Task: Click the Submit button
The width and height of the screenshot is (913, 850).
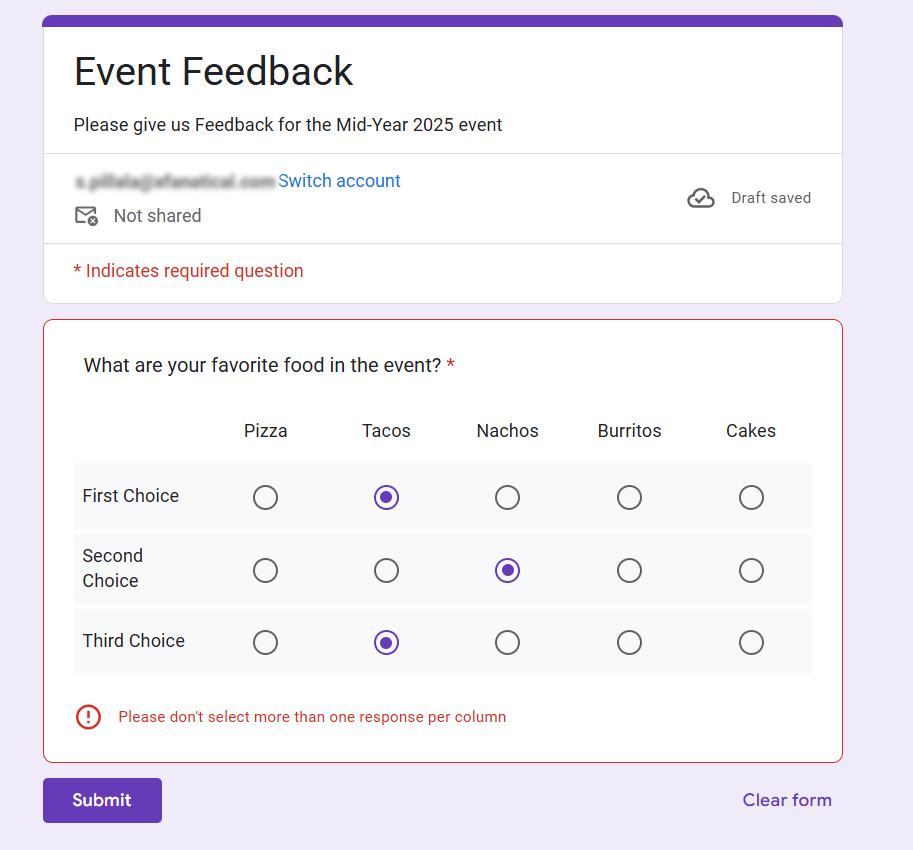Action: pyautogui.click(x=102, y=800)
